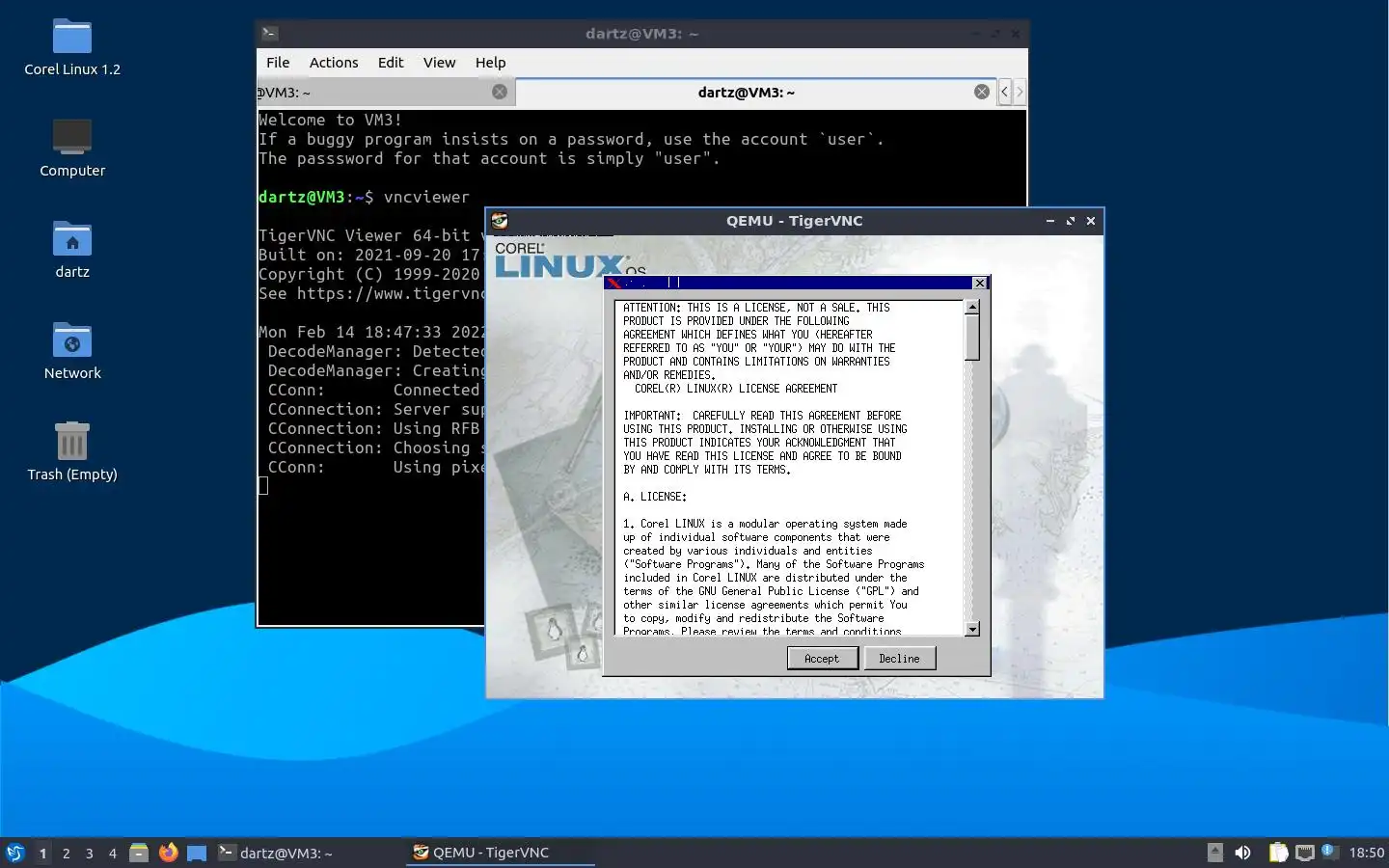Click the 'vncviewer' command in the terminal
The height and width of the screenshot is (868, 1389).
426,197
